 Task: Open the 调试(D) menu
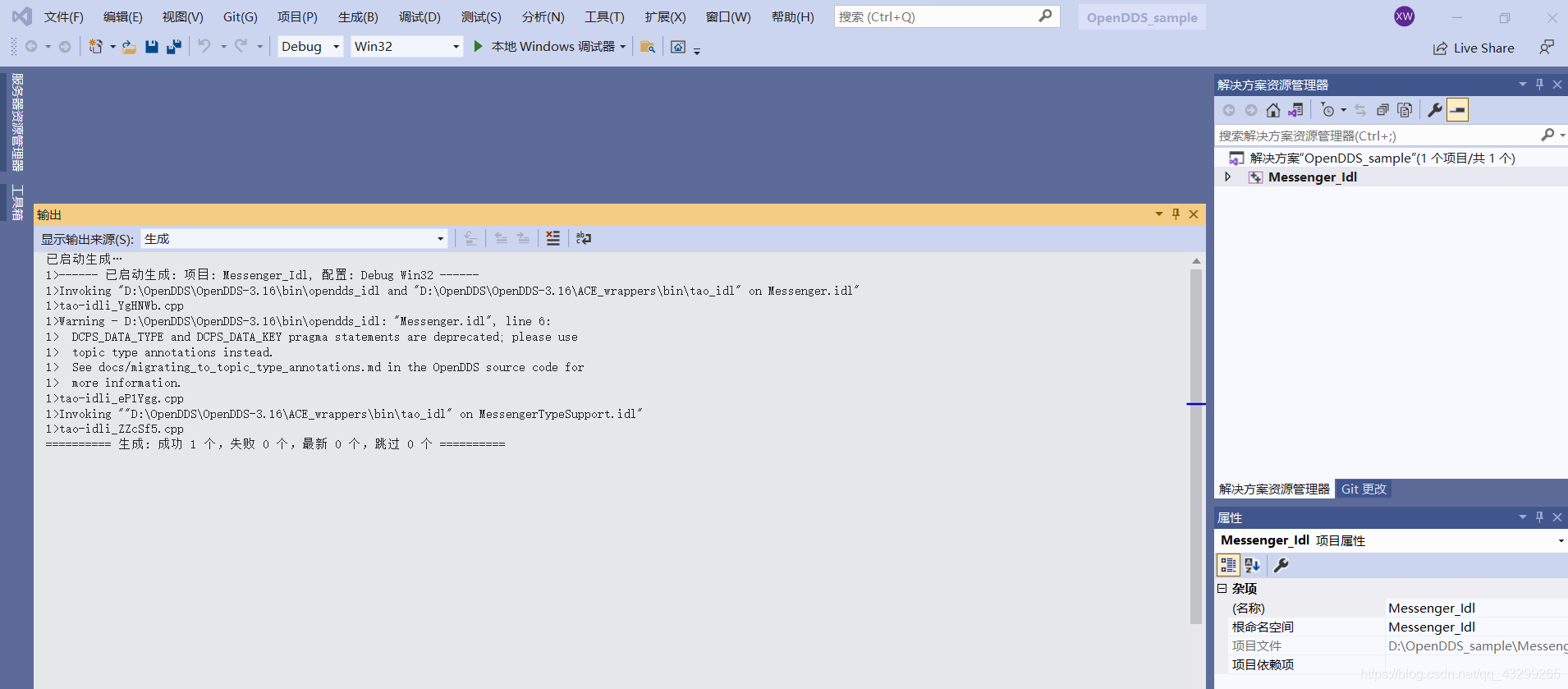point(420,16)
